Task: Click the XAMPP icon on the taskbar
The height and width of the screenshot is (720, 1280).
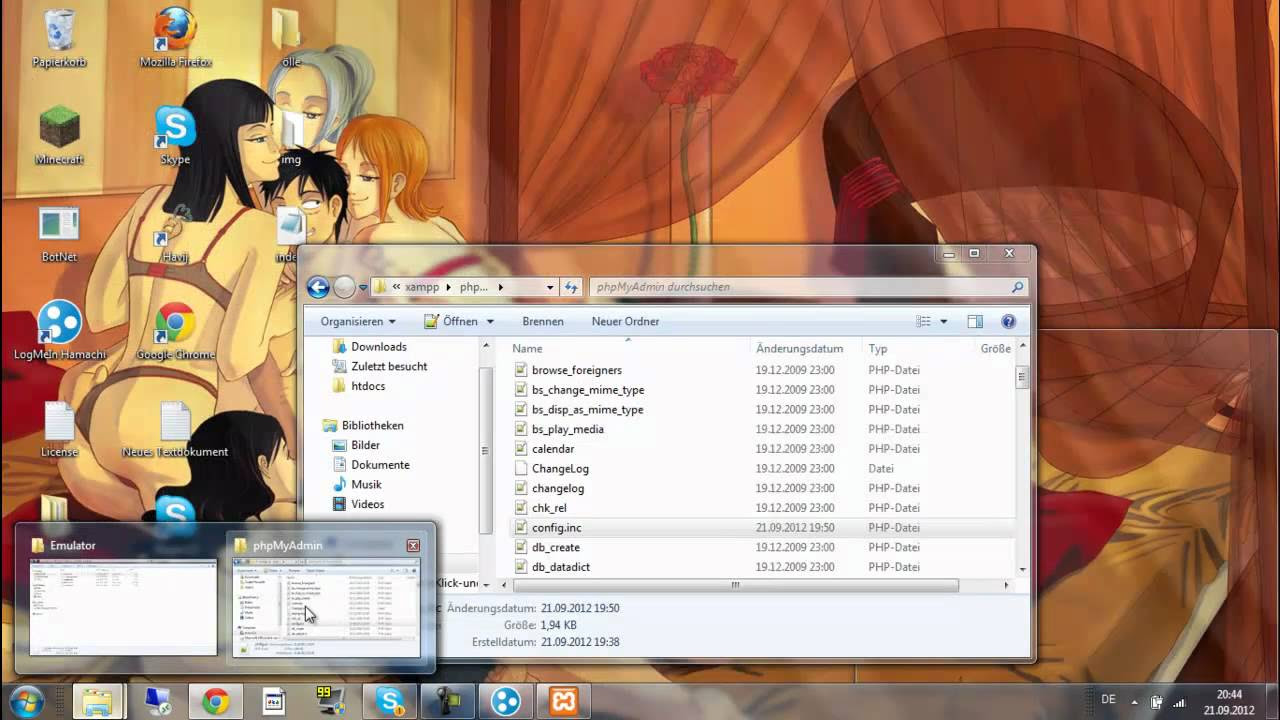Action: [563, 702]
